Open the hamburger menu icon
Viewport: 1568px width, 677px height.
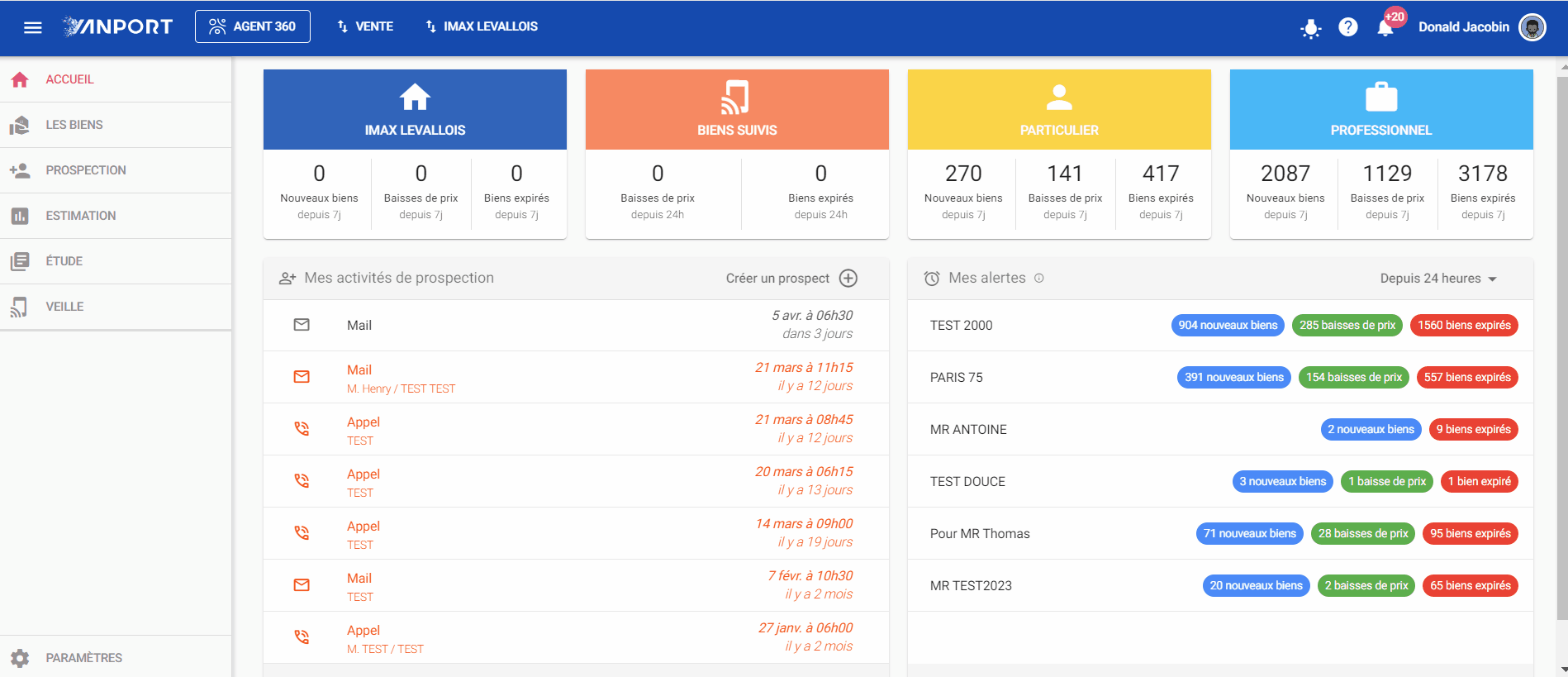(33, 27)
